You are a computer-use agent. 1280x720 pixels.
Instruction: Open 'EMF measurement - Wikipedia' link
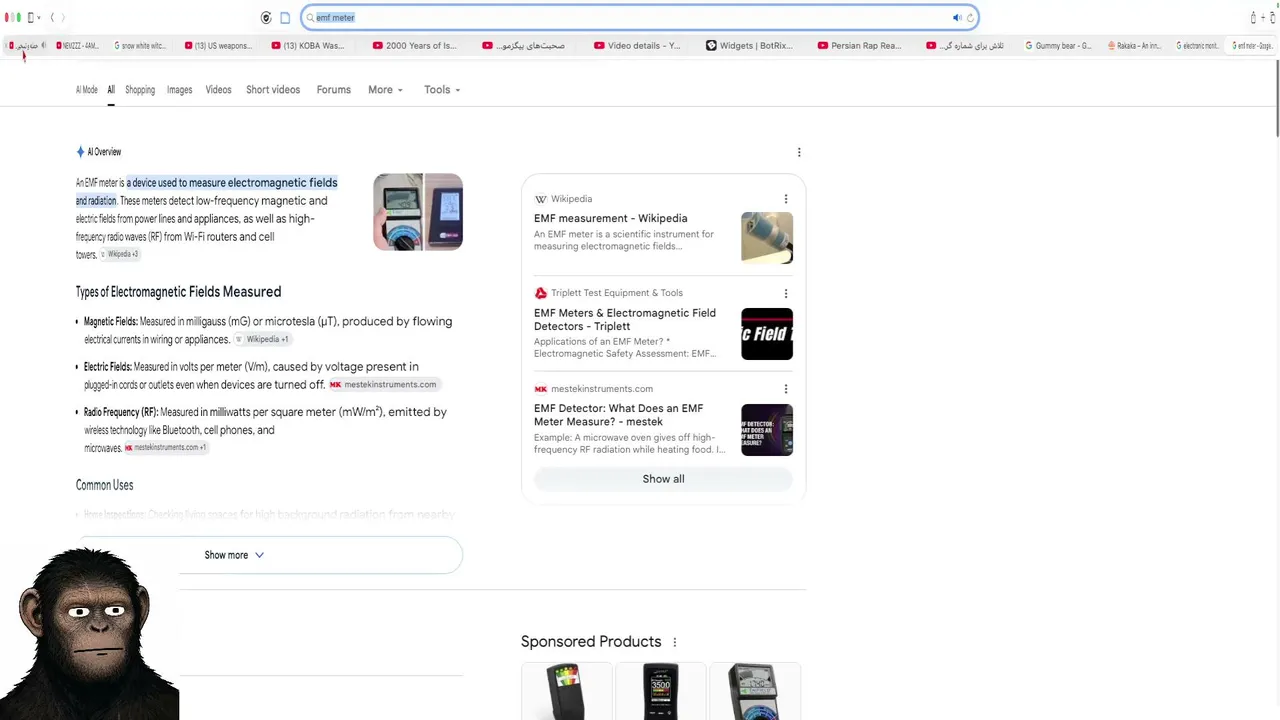click(x=611, y=218)
